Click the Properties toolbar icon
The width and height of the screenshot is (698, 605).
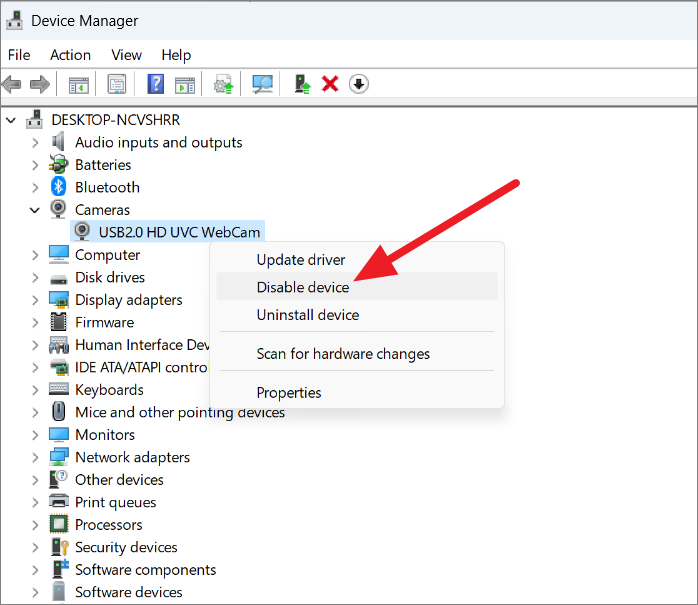click(x=117, y=84)
